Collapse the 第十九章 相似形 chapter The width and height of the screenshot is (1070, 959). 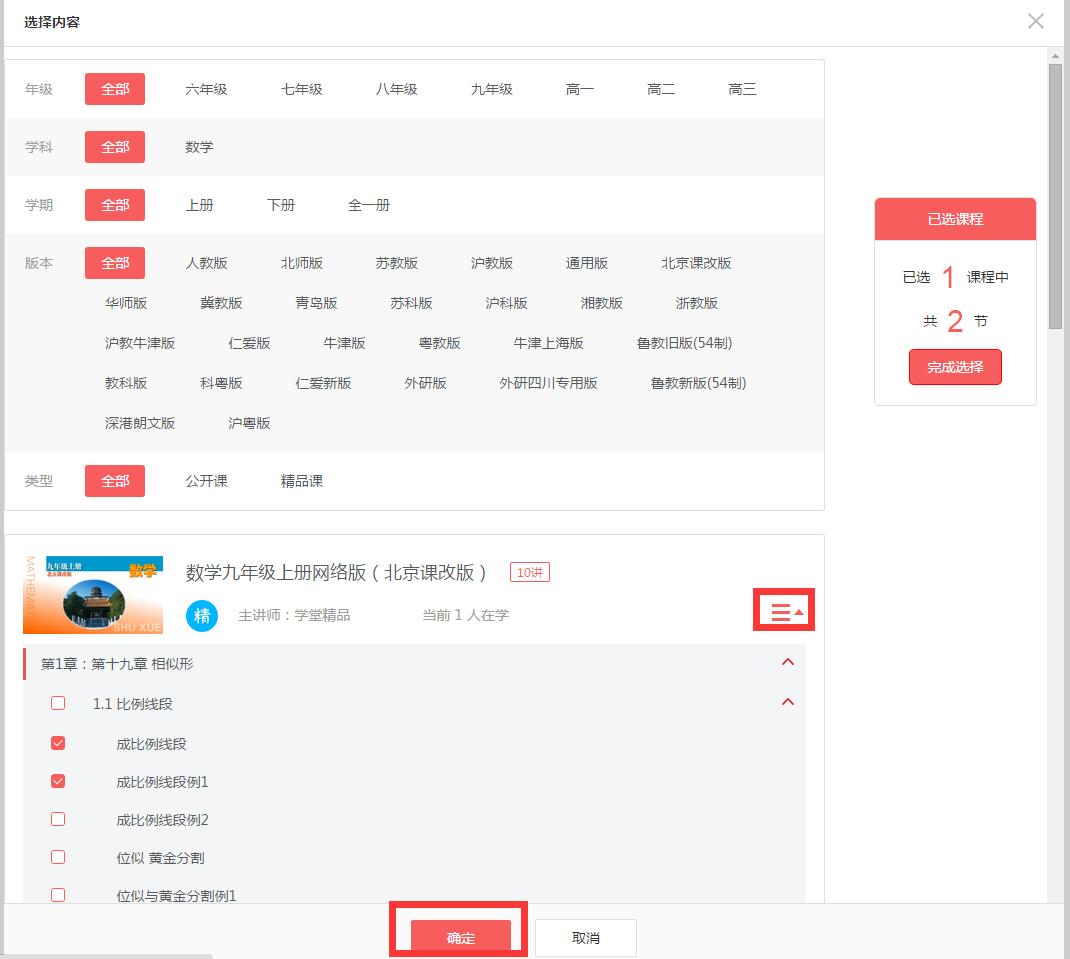pos(788,662)
